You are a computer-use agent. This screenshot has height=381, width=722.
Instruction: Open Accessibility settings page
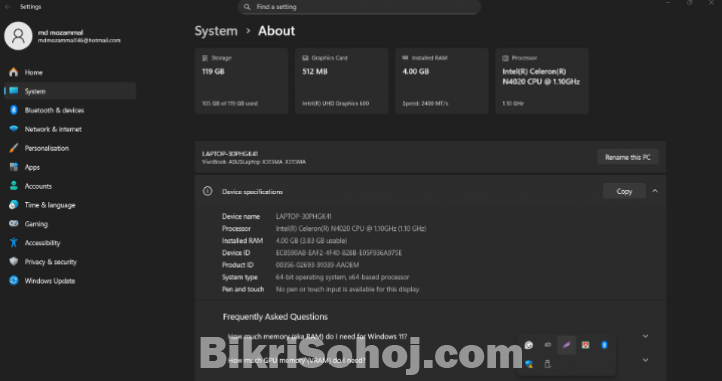click(x=70, y=242)
